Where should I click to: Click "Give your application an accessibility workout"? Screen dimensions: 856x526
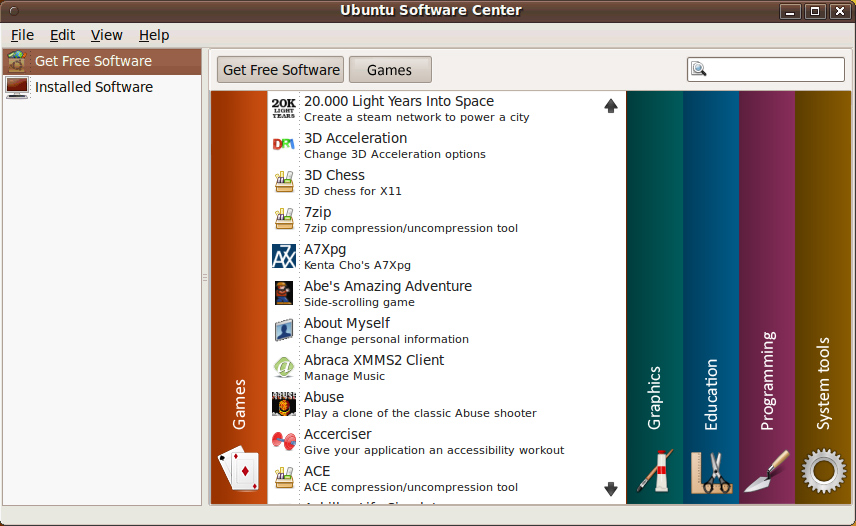pyautogui.click(x=434, y=451)
